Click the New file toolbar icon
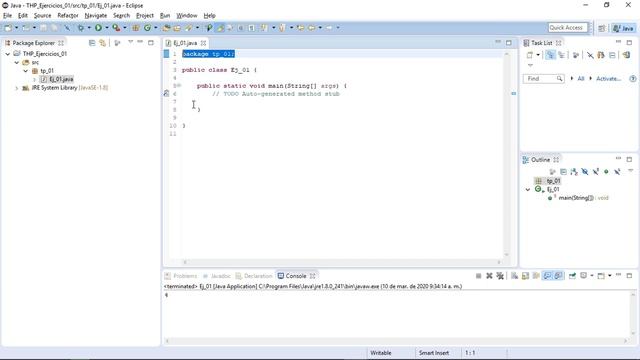This screenshot has width=640, height=360. coord(8,28)
